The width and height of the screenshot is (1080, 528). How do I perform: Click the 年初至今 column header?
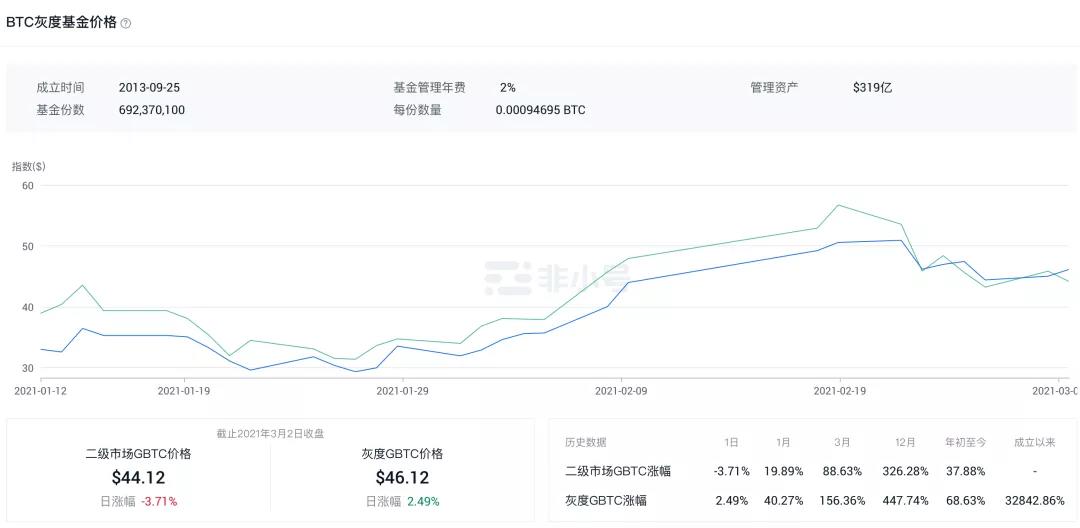pyautogui.click(x=966, y=443)
